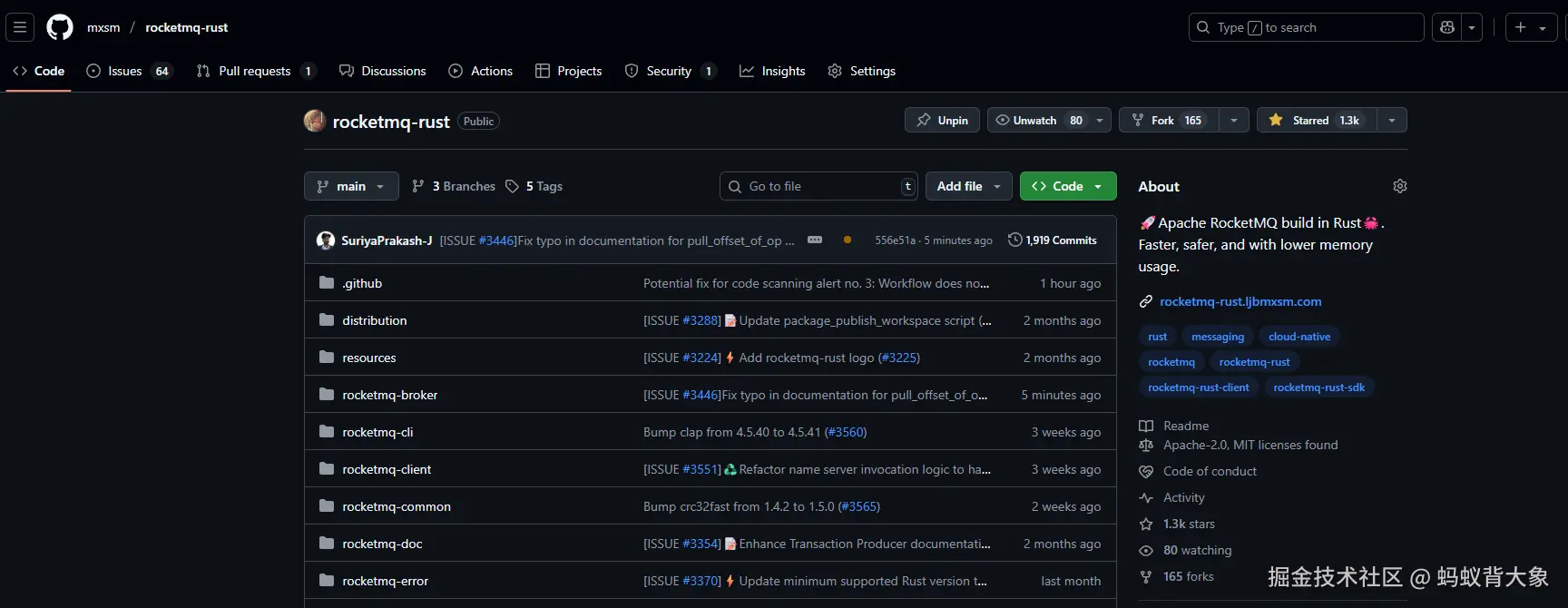Image resolution: width=1568 pixels, height=608 pixels.
Task: Open the Actions tab
Action: pos(480,71)
